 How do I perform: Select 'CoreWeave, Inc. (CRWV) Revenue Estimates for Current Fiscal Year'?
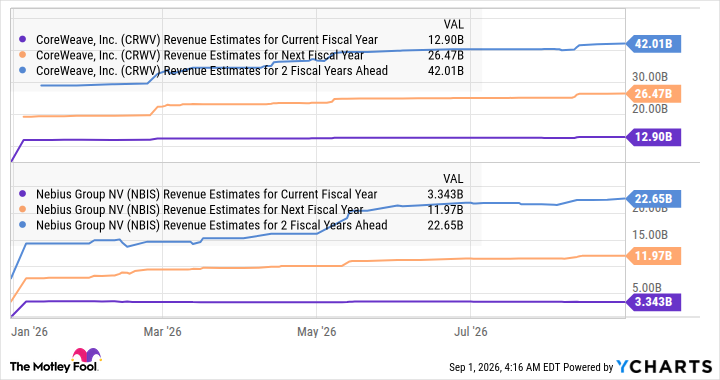coord(207,40)
